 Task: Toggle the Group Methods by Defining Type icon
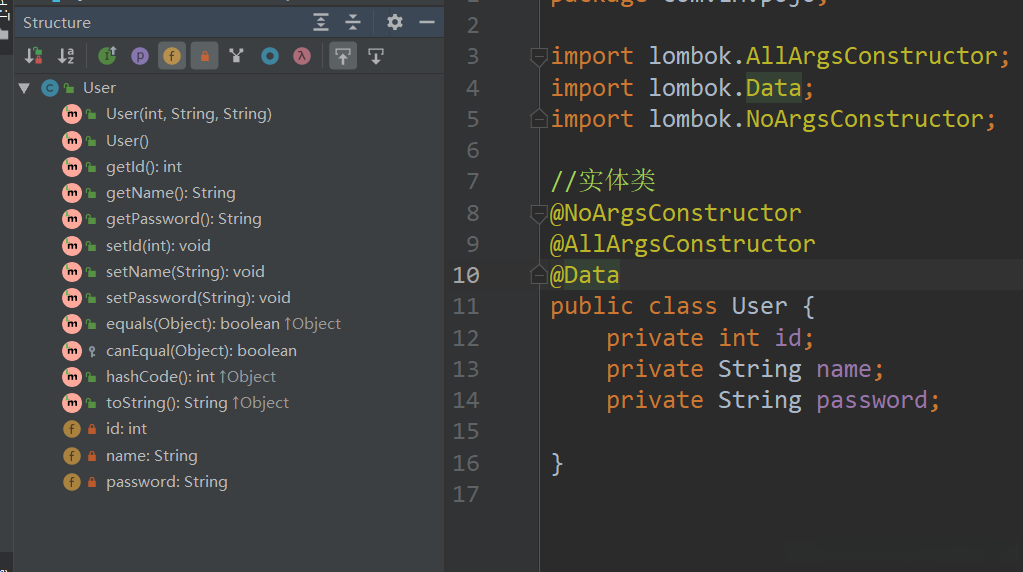point(236,56)
